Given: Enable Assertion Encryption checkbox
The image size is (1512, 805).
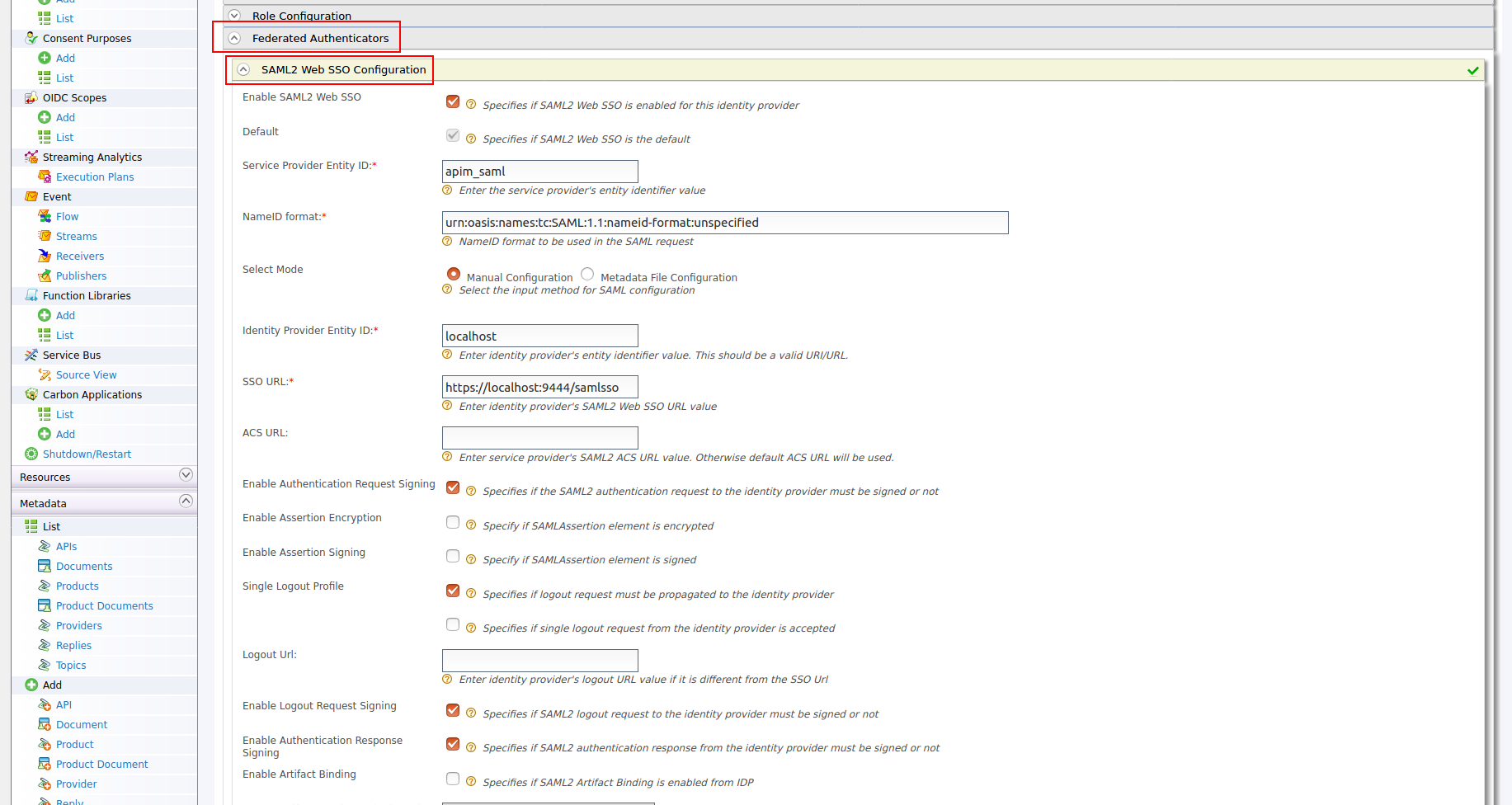Looking at the screenshot, I should [453, 522].
